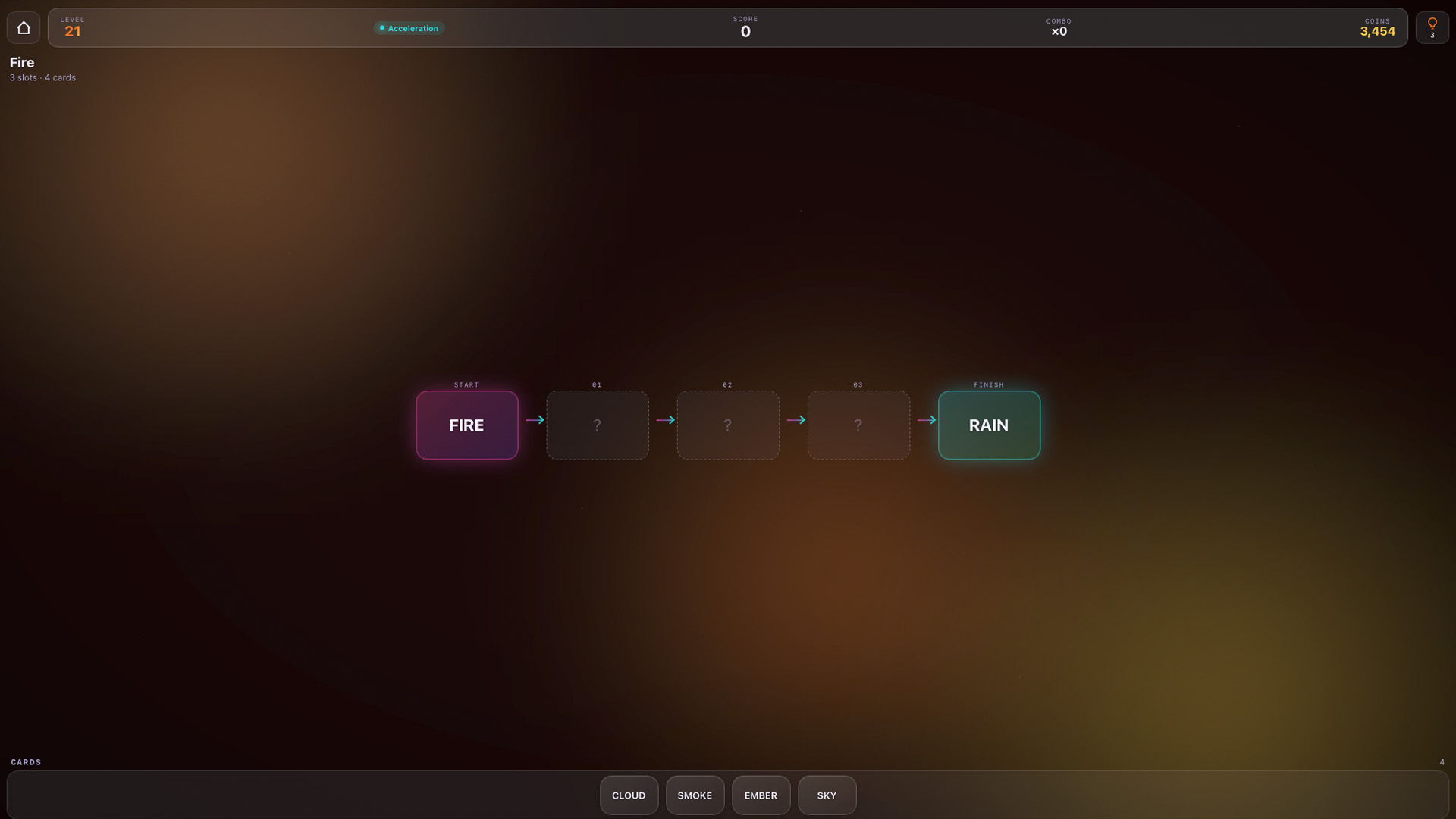Select empty slot 01
The height and width of the screenshot is (819, 1456).
[598, 425]
